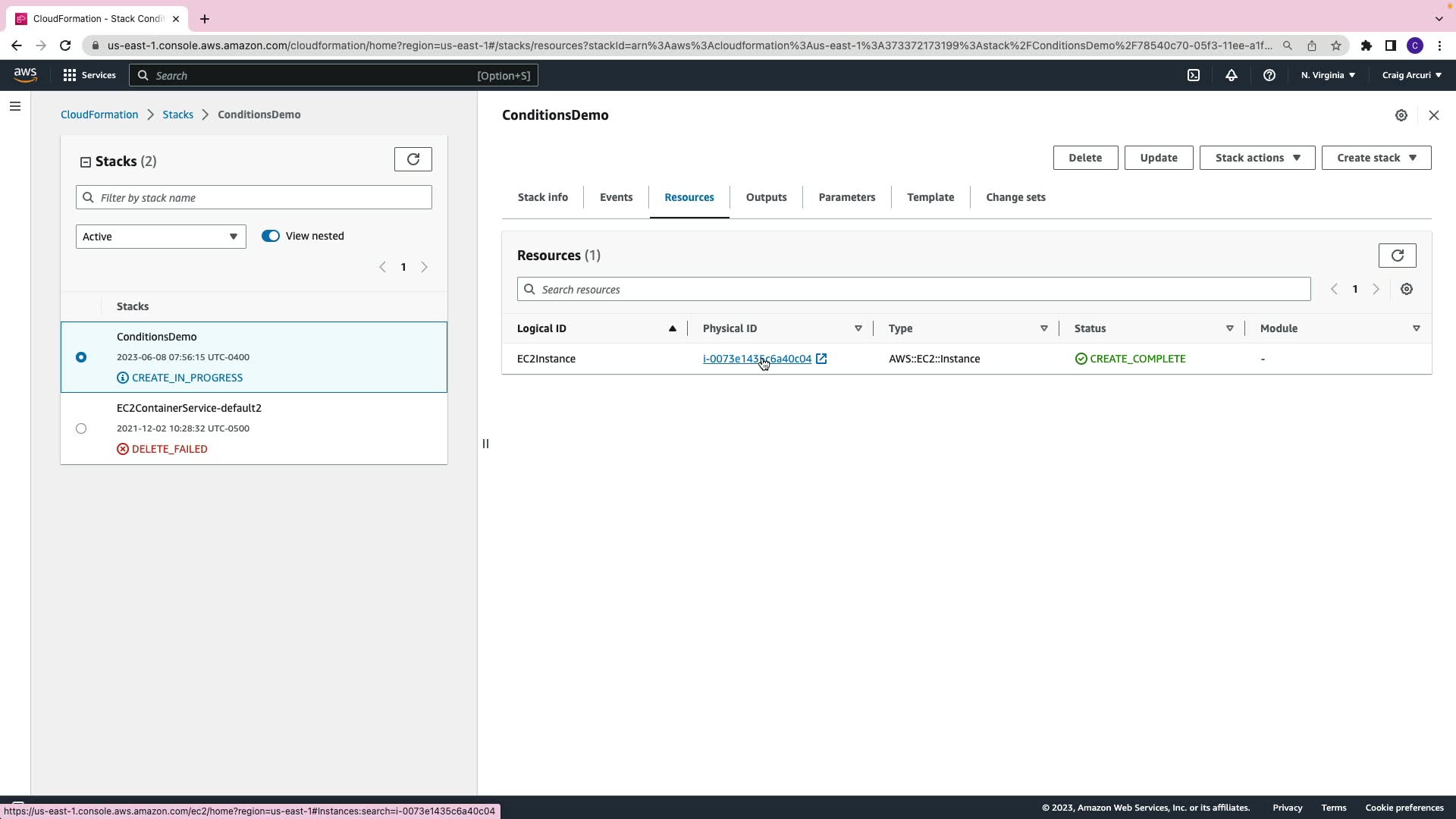Click the Search resources input field
Image resolution: width=1456 pixels, height=819 pixels.
point(914,289)
